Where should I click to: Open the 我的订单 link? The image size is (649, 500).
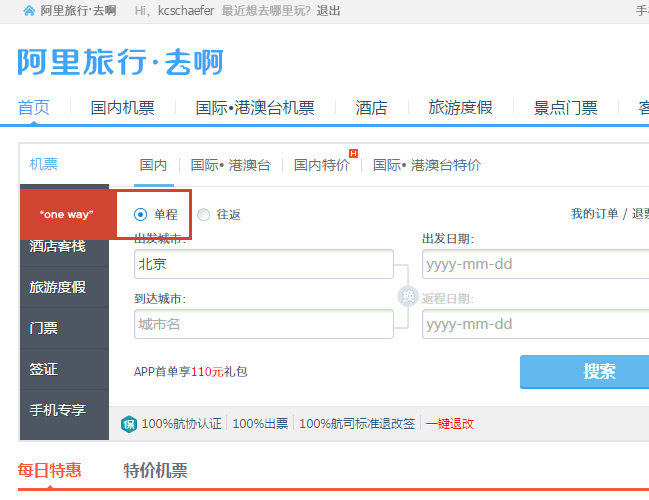594,214
